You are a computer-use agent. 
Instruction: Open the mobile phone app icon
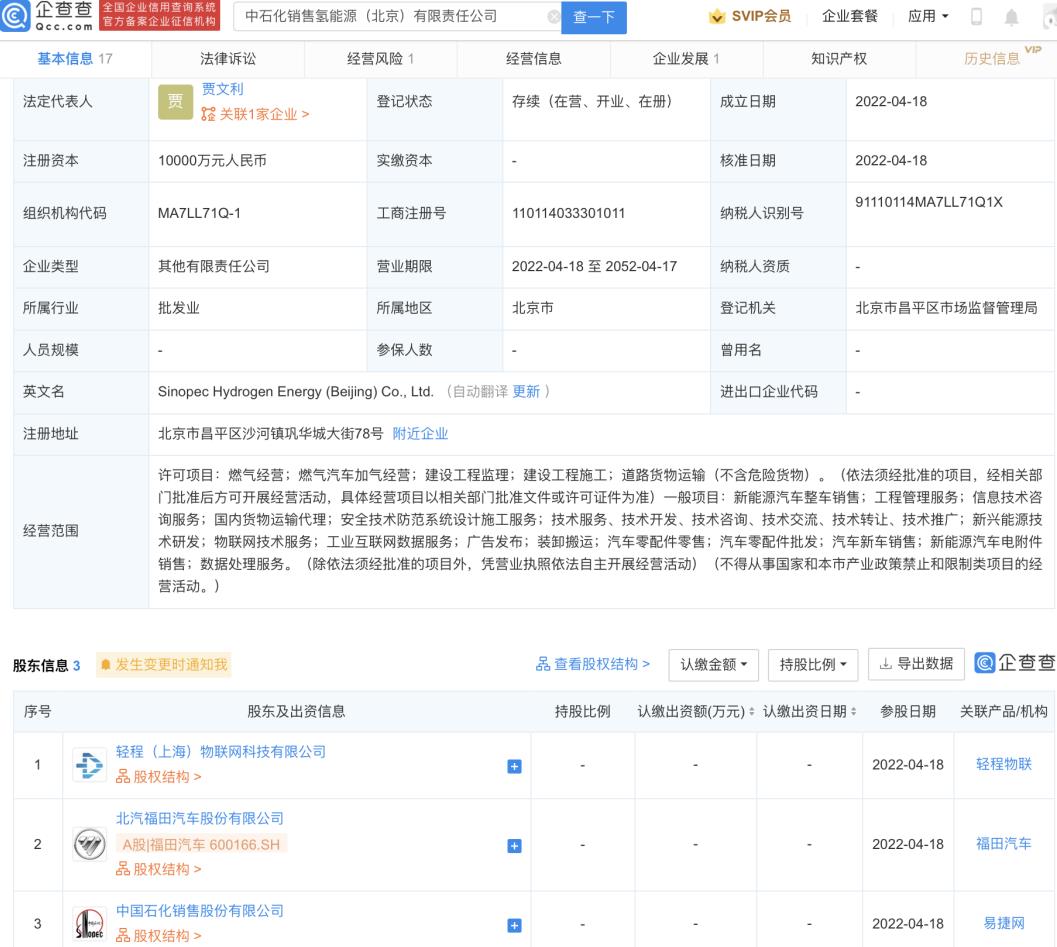click(x=977, y=16)
